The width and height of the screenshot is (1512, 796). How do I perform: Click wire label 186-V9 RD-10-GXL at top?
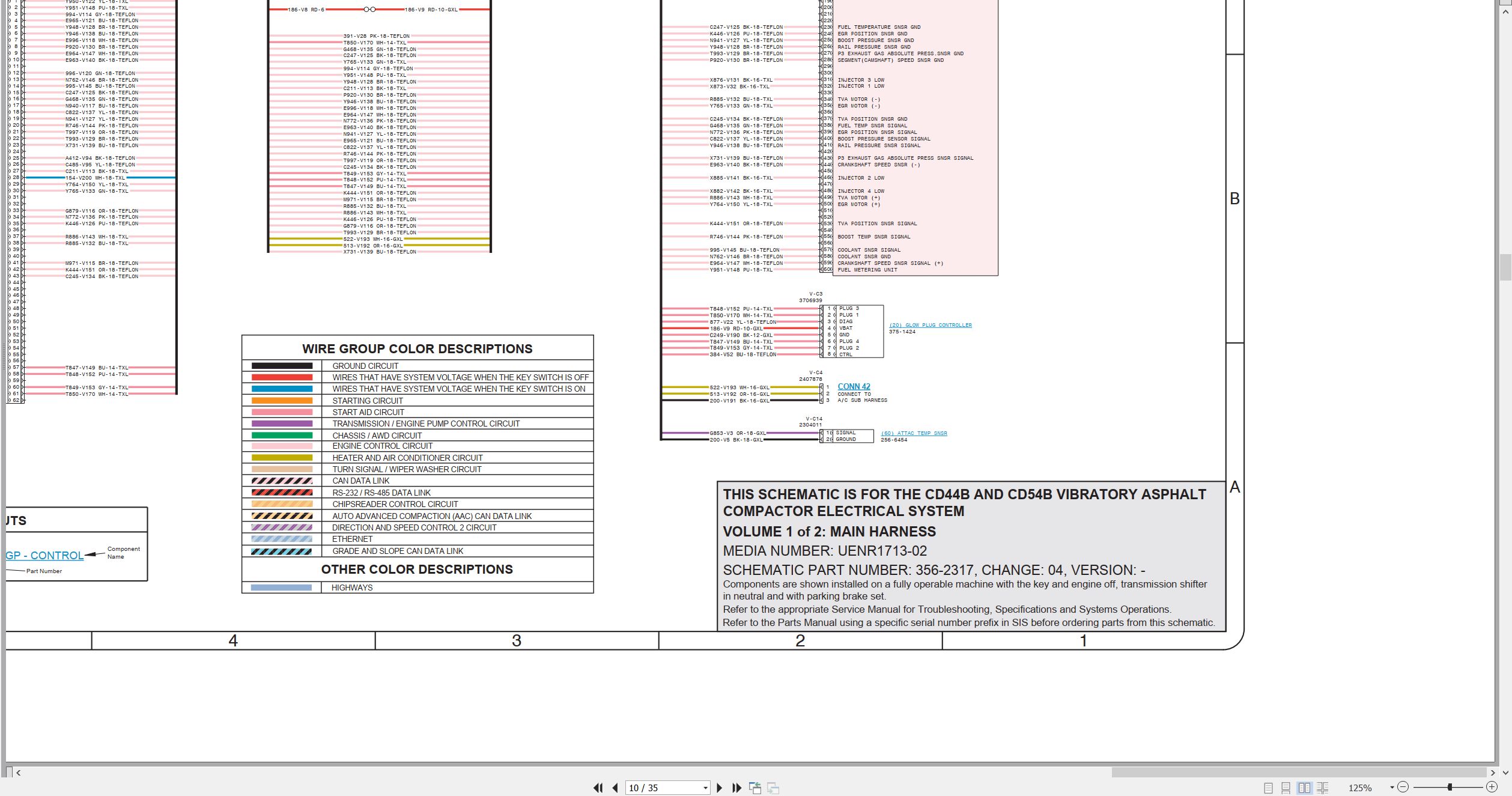coord(431,10)
